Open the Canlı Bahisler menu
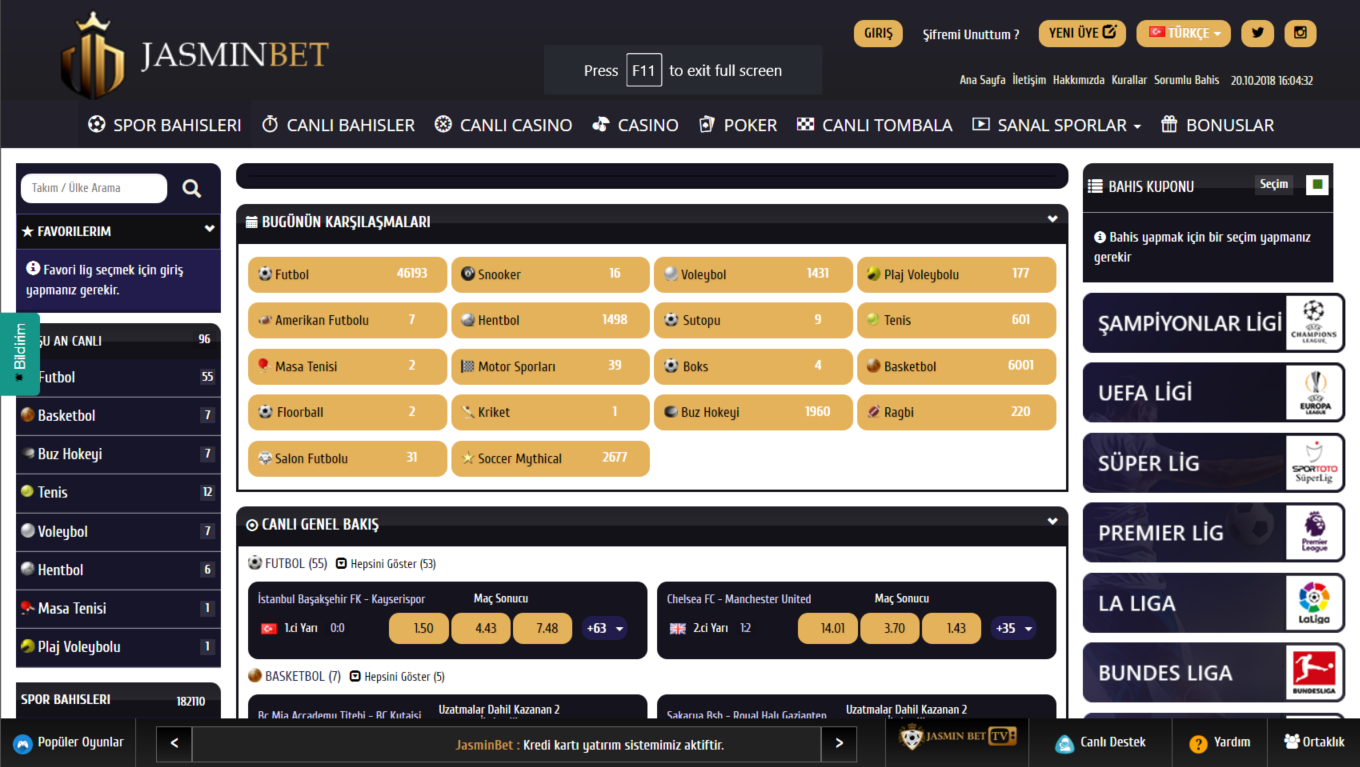 point(338,125)
